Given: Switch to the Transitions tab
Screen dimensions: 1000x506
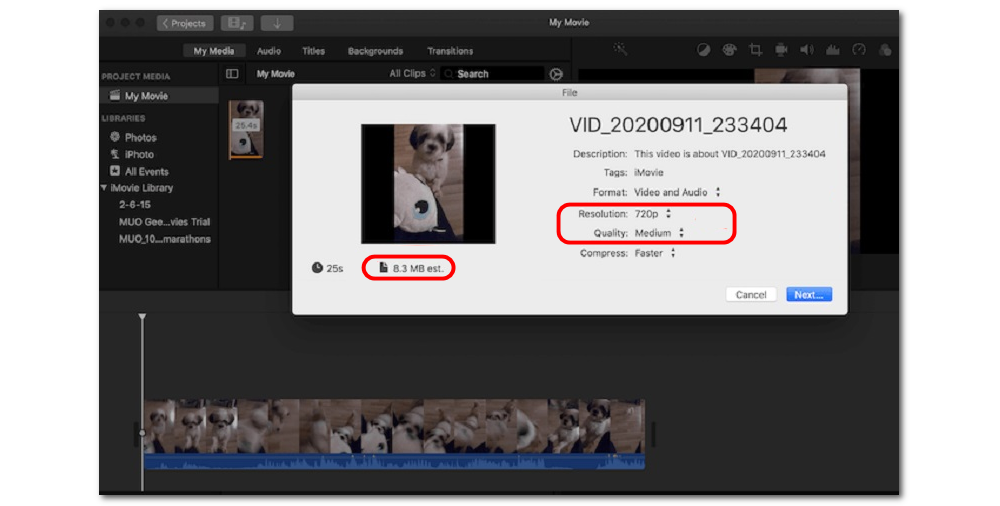Looking at the screenshot, I should pos(450,51).
